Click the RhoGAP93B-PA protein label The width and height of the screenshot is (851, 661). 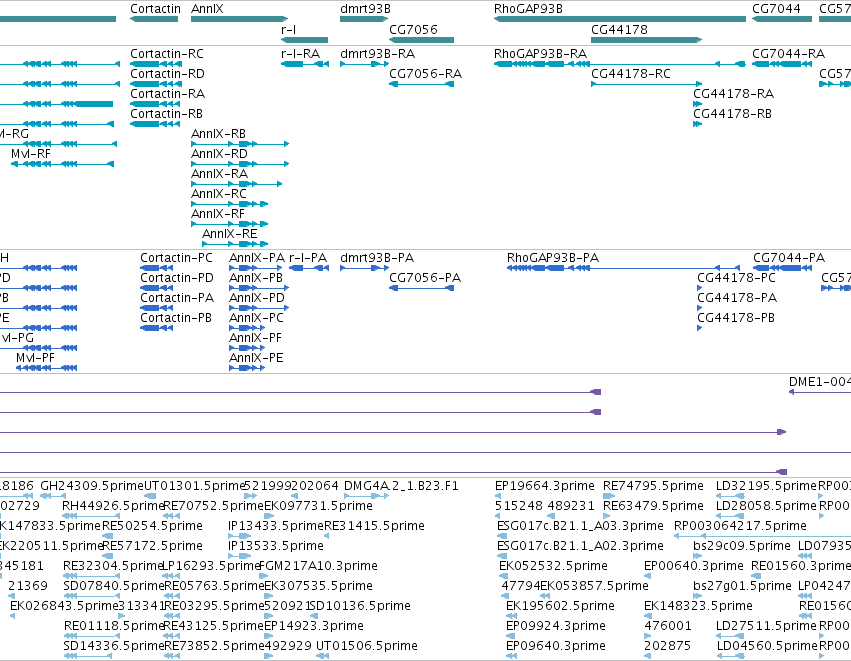pyautogui.click(x=552, y=258)
